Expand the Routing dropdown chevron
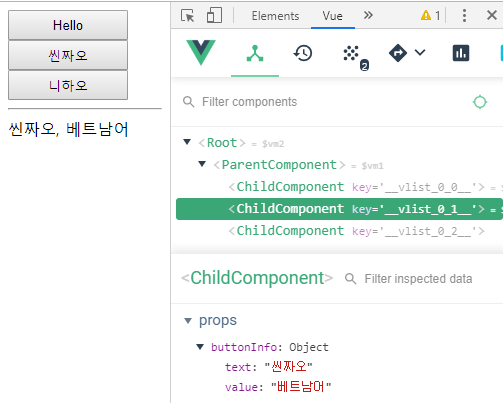 coord(420,52)
